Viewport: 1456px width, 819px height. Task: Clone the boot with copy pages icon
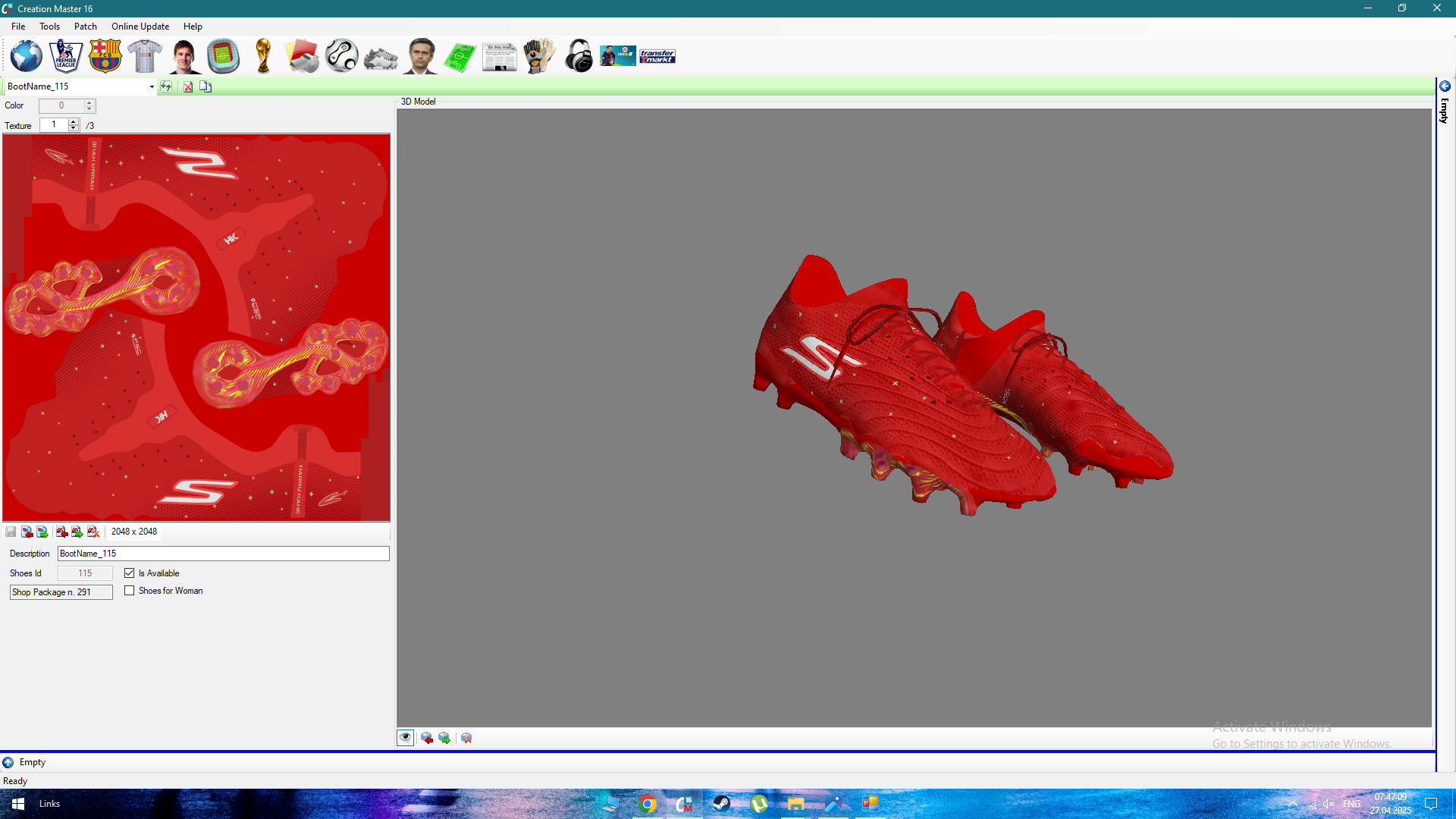[x=206, y=86]
